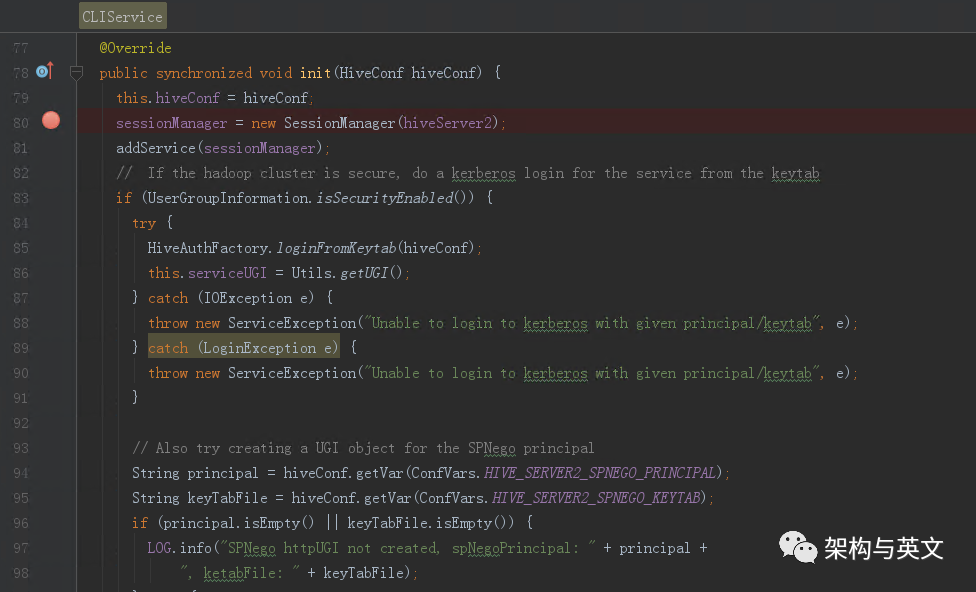Remove the red breakpoint on the sessionManager line
Viewport: 976px width, 592px height.
pyautogui.click(x=51, y=121)
